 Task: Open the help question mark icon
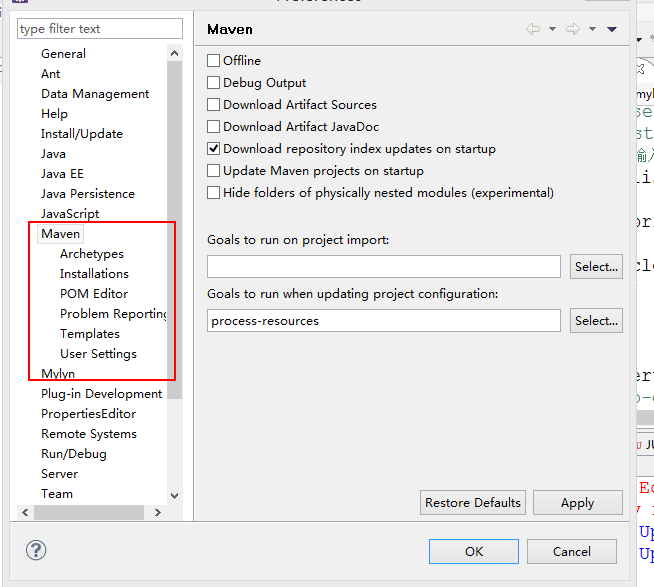(36, 550)
